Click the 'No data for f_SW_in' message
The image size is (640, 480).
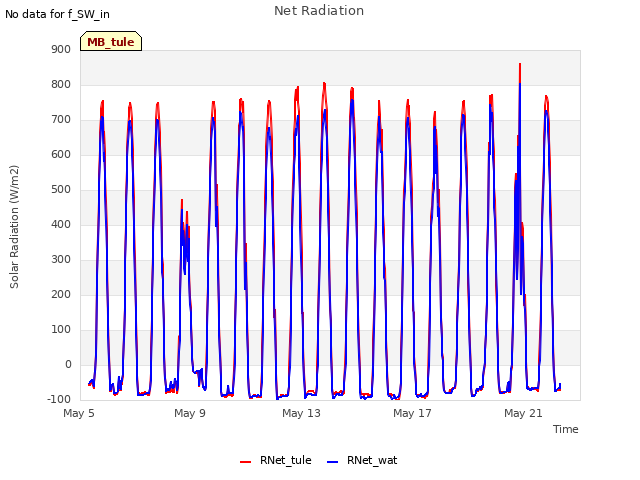pos(57,14)
